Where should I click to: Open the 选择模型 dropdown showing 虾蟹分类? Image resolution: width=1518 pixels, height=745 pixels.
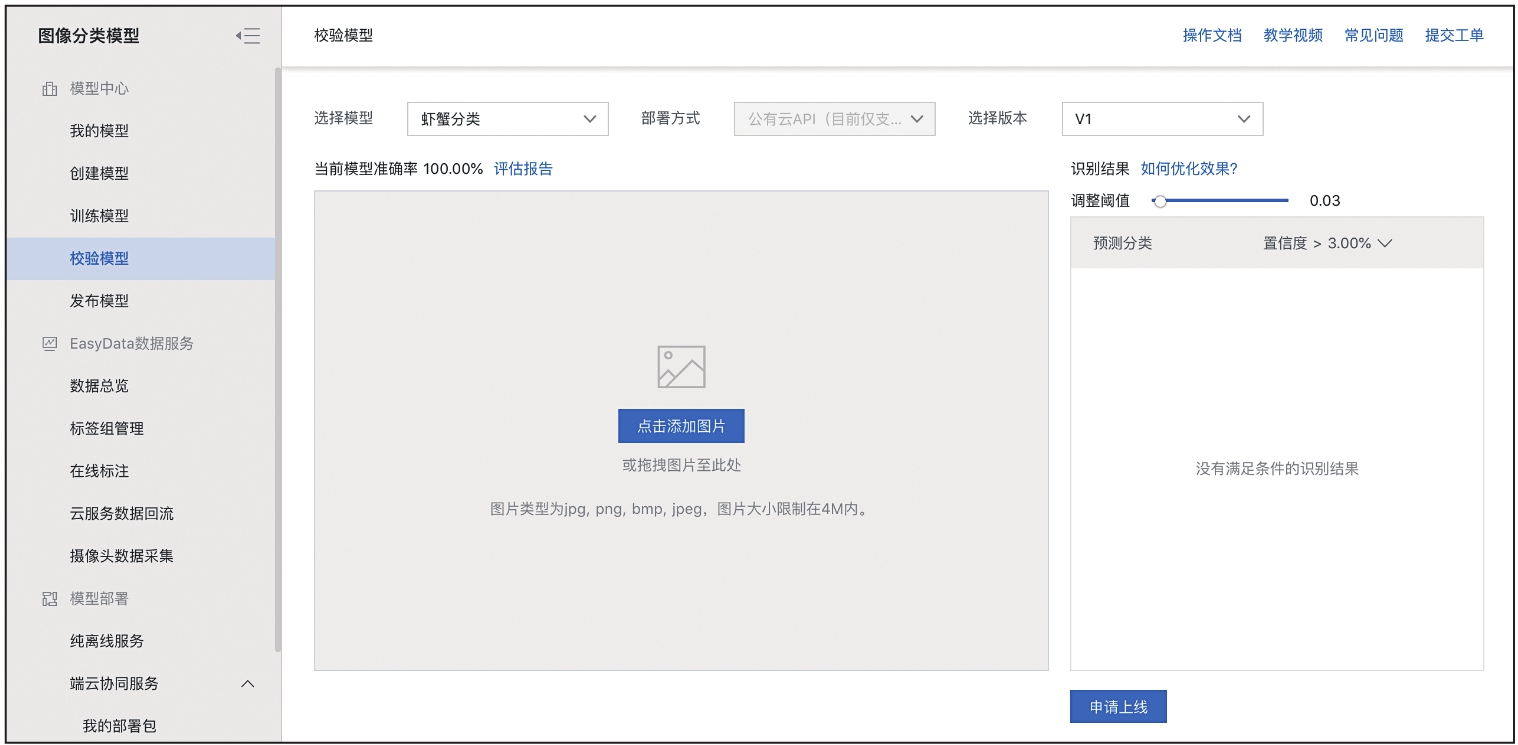tap(508, 119)
